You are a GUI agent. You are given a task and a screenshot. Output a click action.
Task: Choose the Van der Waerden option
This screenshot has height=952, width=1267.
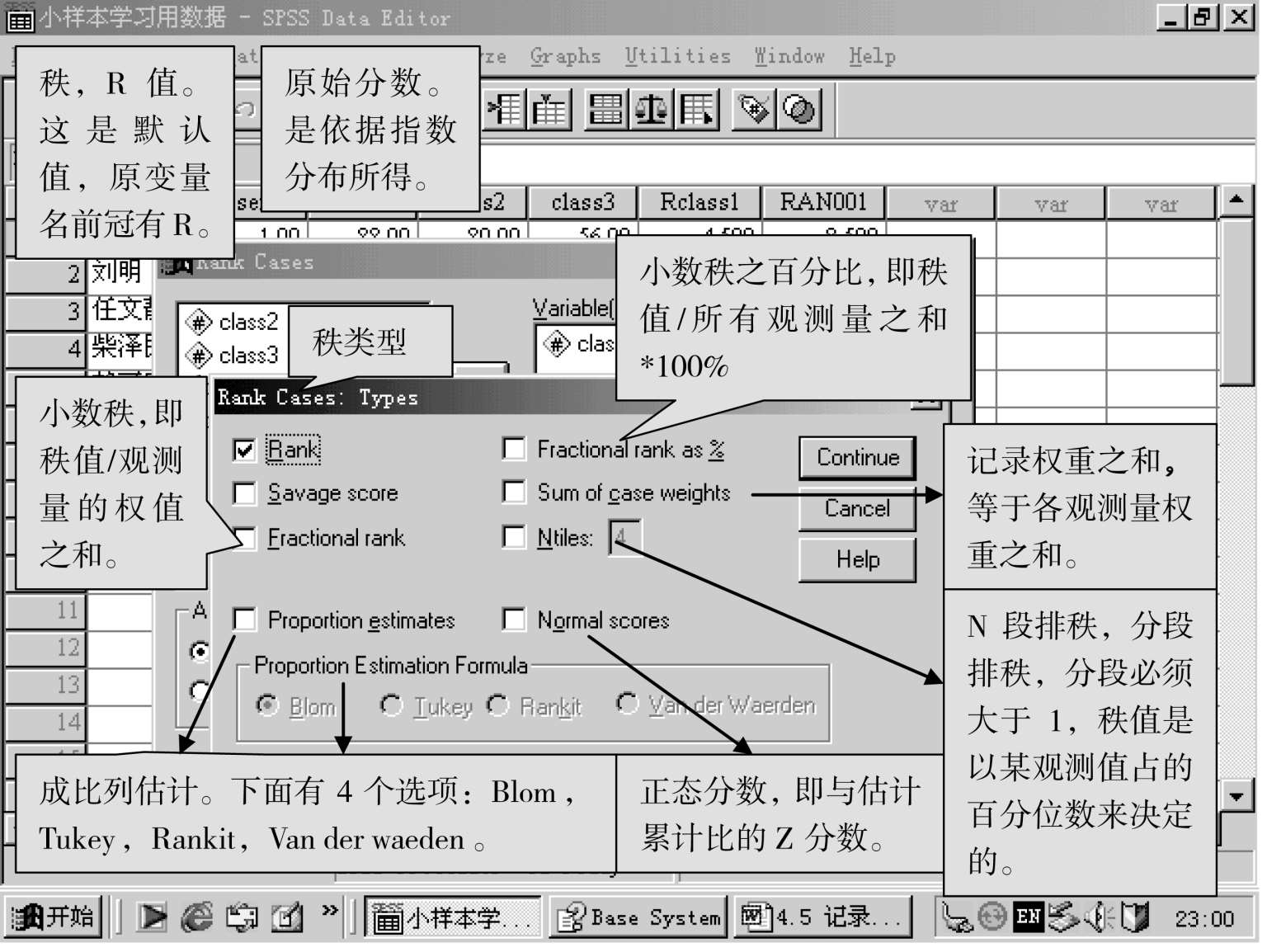pyautogui.click(x=627, y=704)
